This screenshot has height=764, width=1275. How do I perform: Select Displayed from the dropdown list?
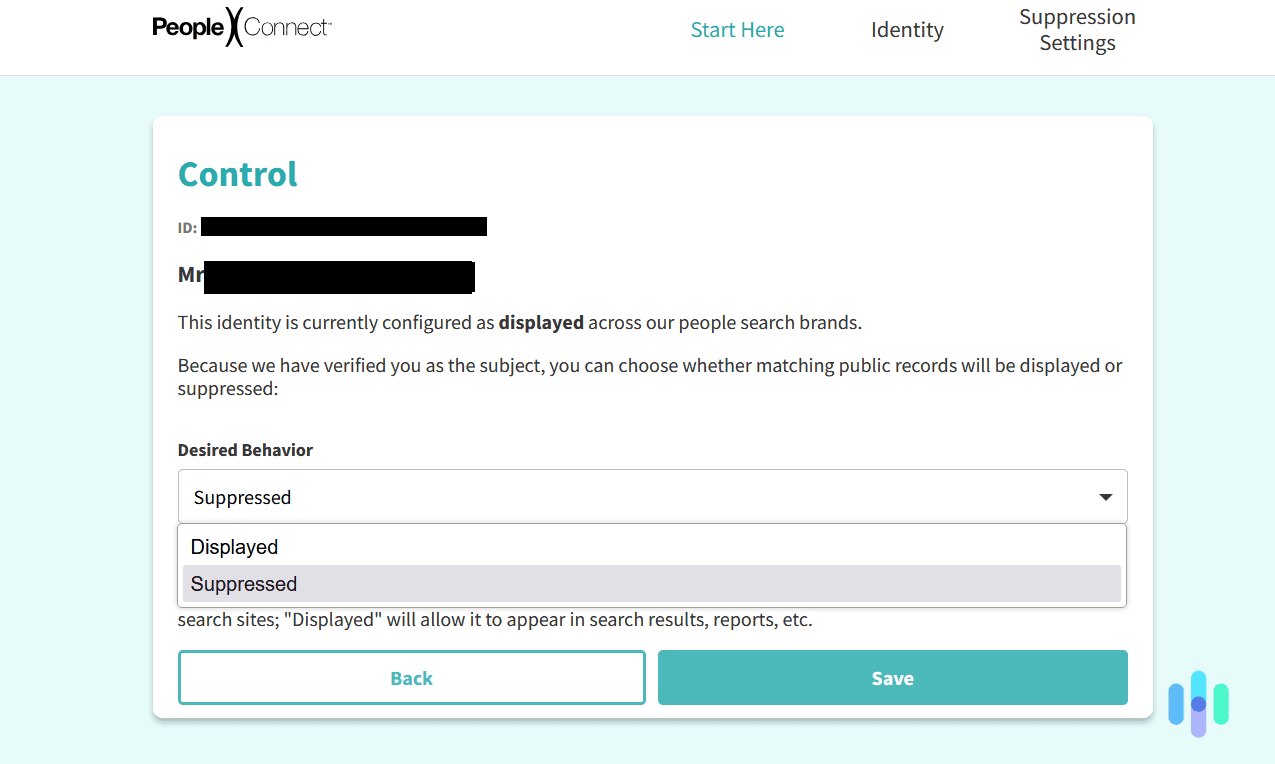[235, 547]
